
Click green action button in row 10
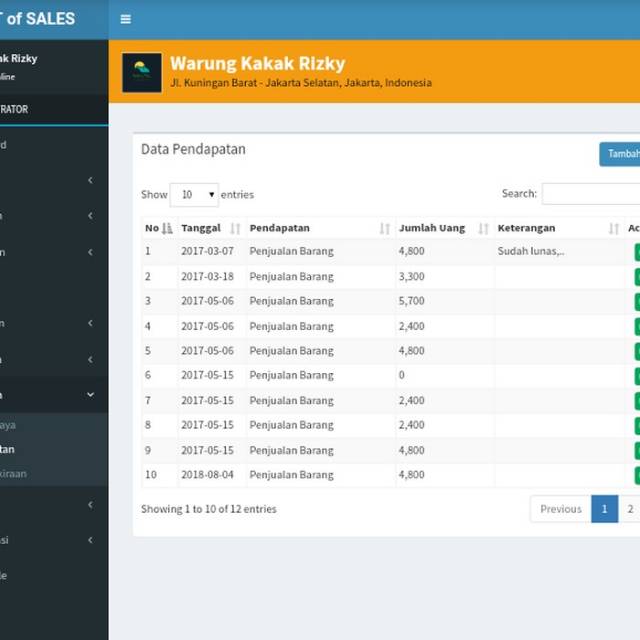(x=636, y=475)
